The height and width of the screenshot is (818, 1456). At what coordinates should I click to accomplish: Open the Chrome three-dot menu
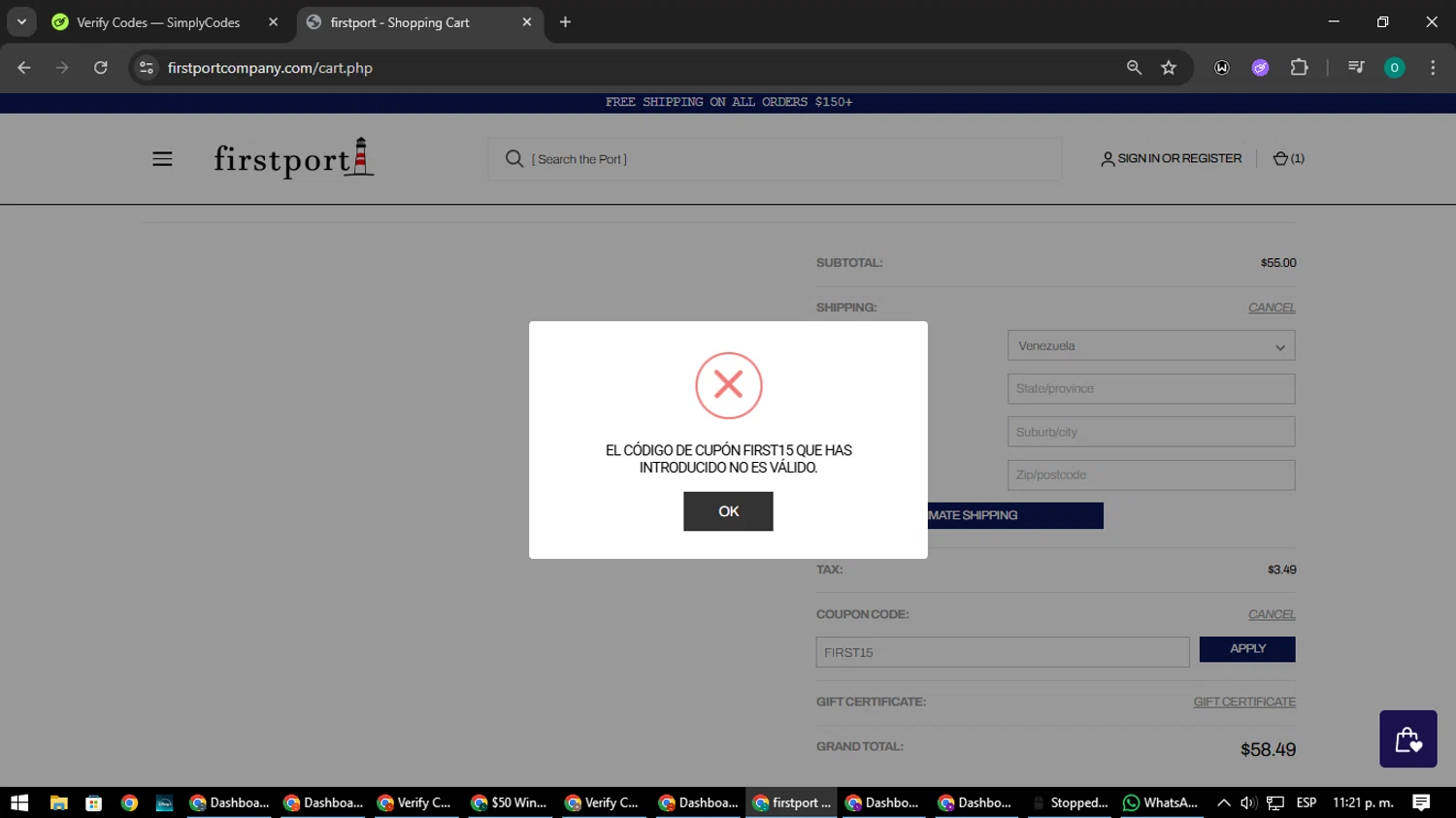(1433, 68)
